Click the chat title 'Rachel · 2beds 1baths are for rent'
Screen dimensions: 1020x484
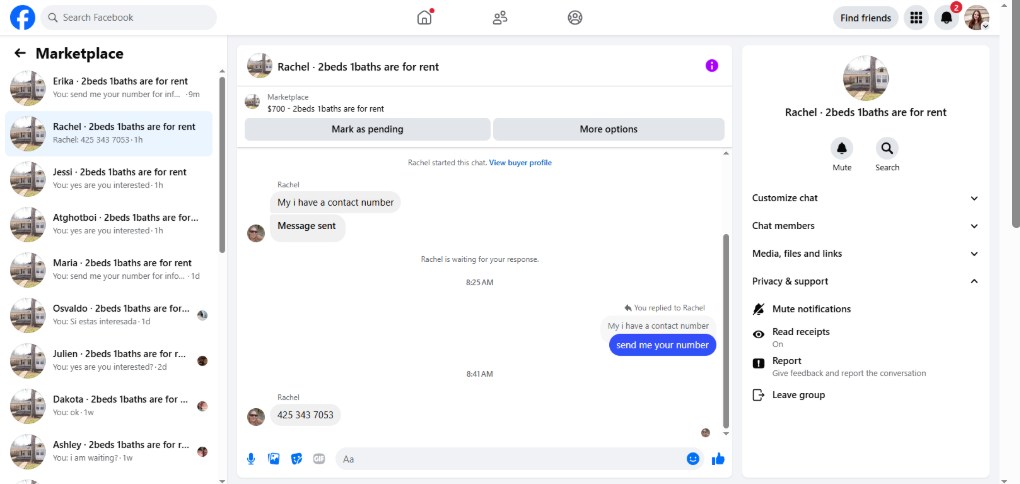tap(358, 66)
